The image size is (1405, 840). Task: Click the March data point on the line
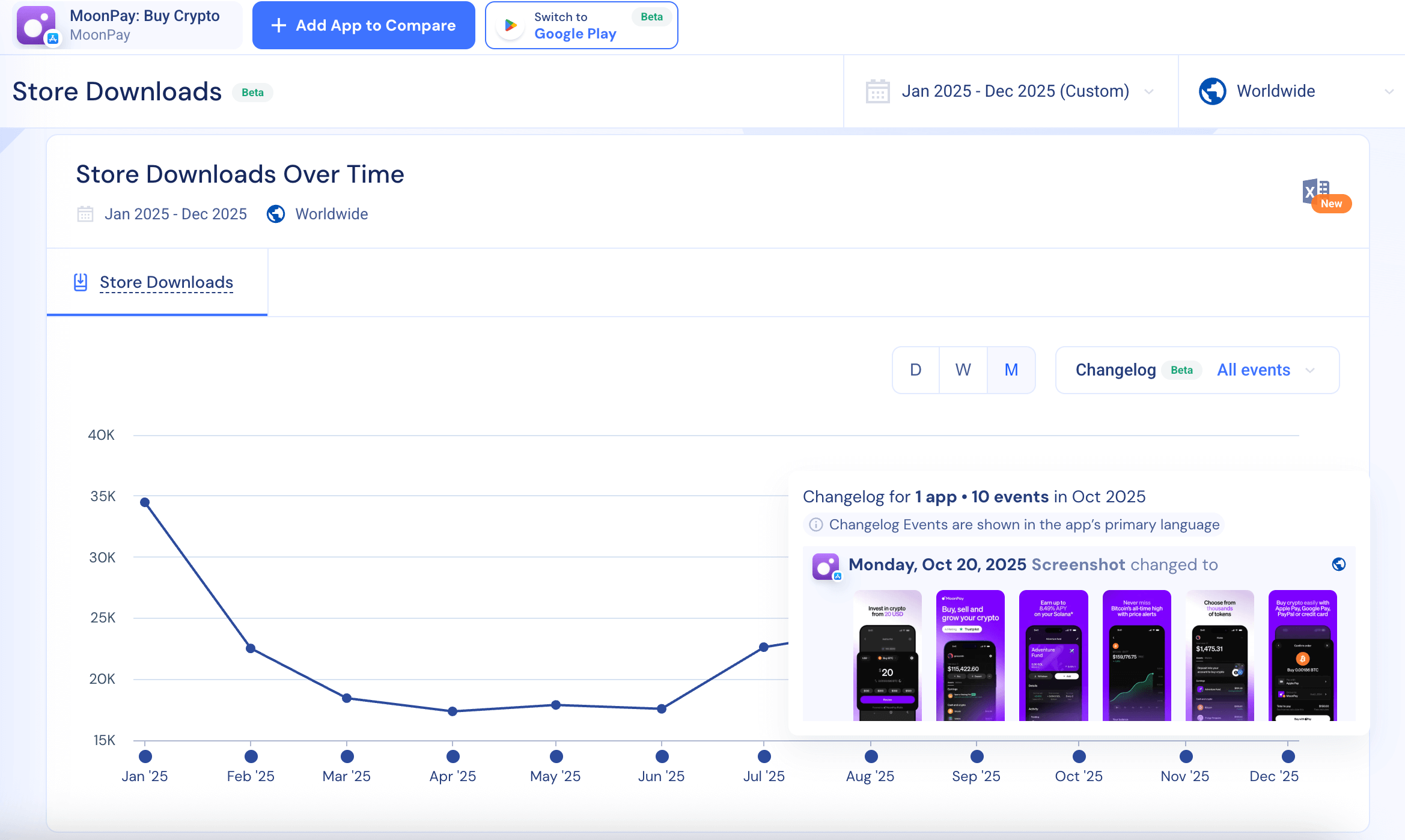coord(347,698)
